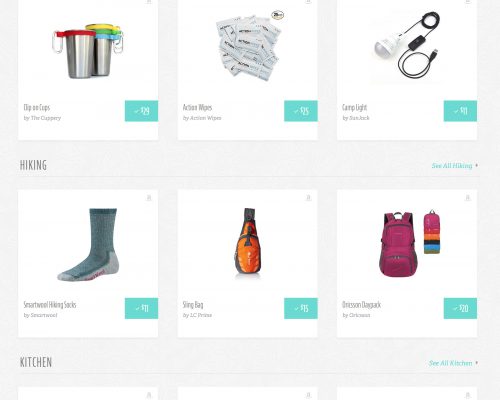The height and width of the screenshot is (400, 500).
Task: Open the See All Hiking link
Action: coord(452,166)
